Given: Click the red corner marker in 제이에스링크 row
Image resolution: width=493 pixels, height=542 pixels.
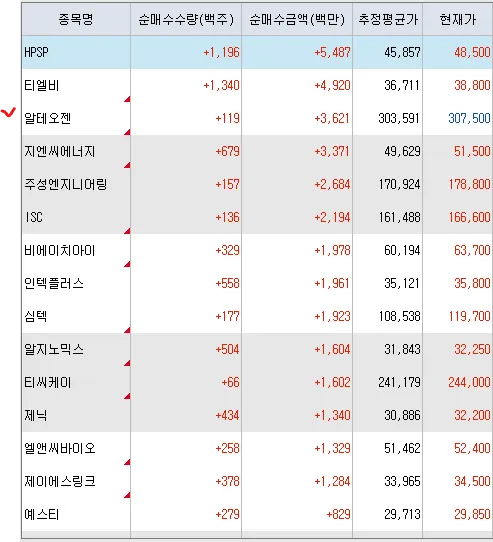Looking at the screenshot, I should pyautogui.click(x=128, y=495).
